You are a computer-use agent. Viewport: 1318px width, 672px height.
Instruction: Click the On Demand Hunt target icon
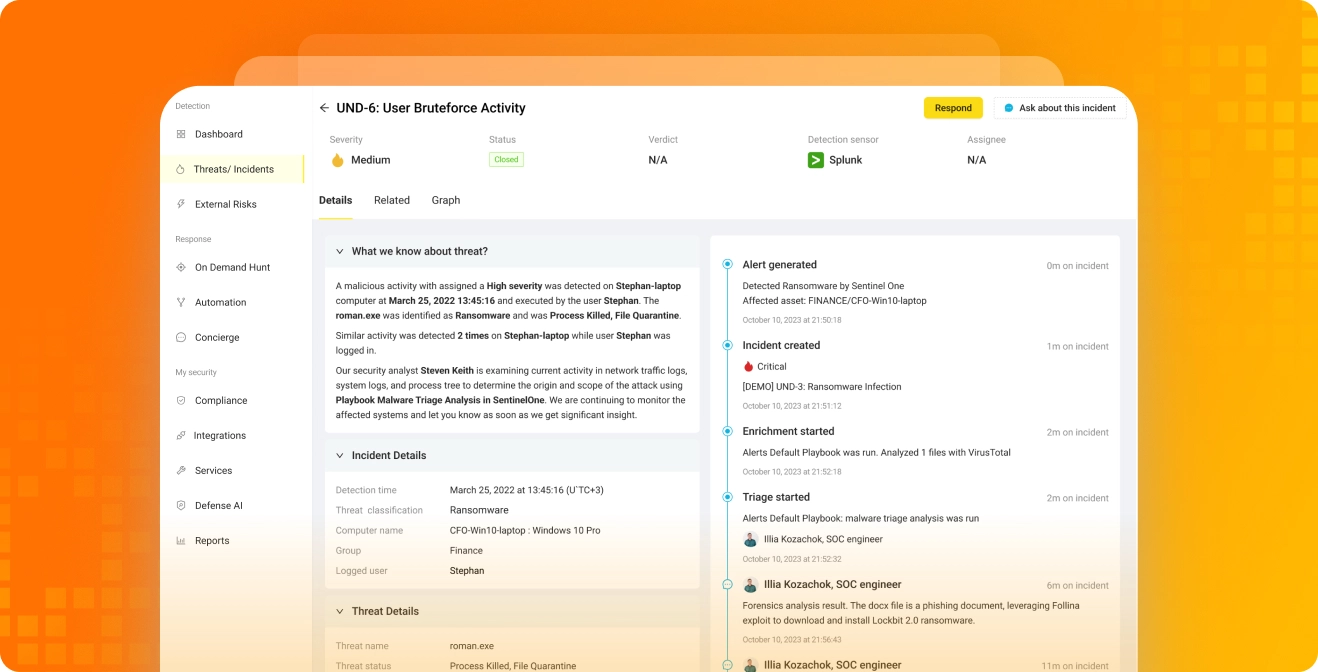(x=181, y=267)
